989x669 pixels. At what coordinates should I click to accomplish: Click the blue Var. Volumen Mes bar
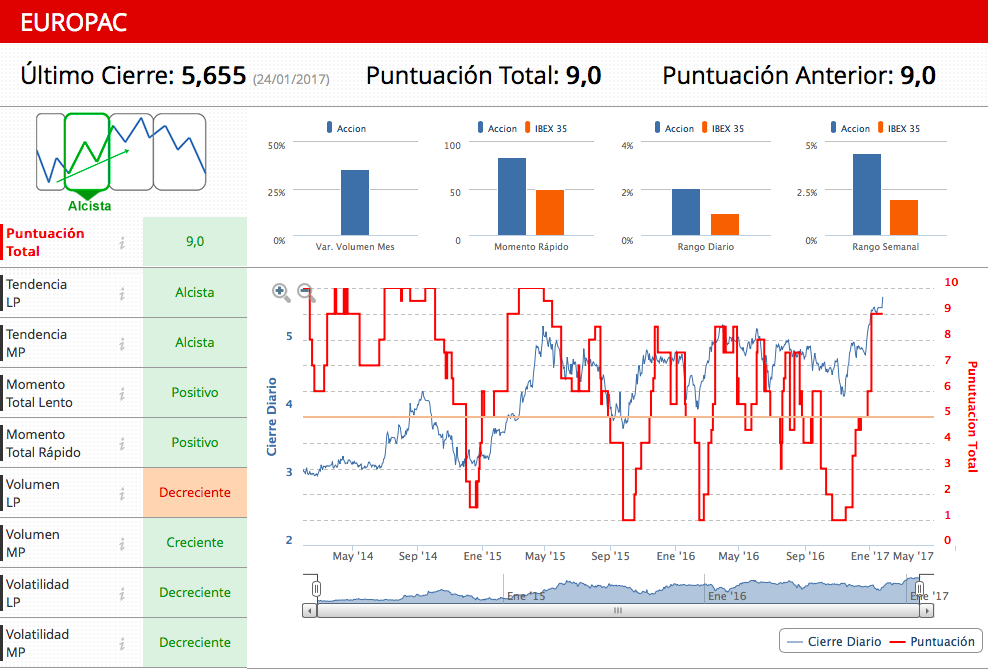pos(354,202)
